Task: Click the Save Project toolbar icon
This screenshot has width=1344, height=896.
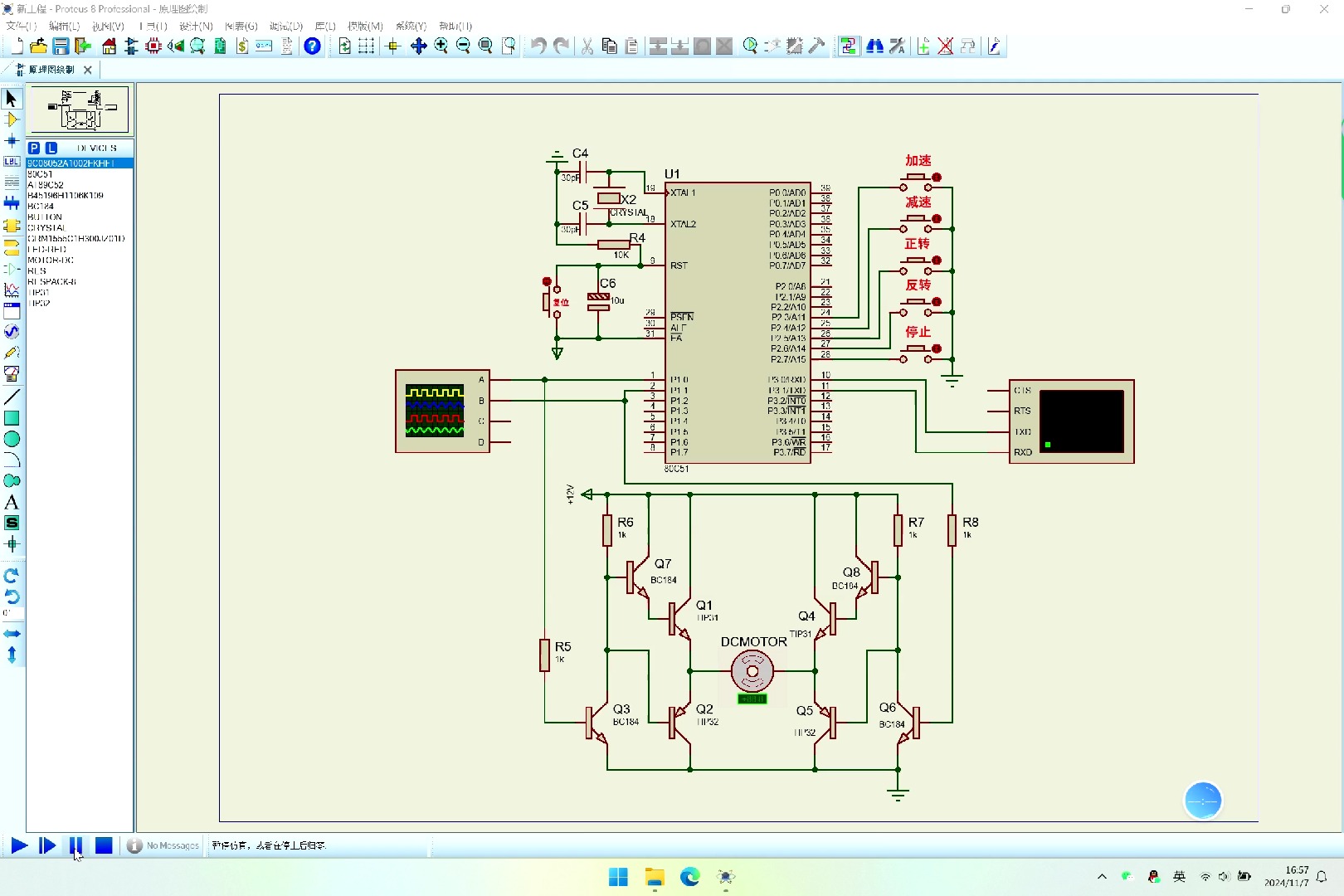Action: click(x=61, y=46)
